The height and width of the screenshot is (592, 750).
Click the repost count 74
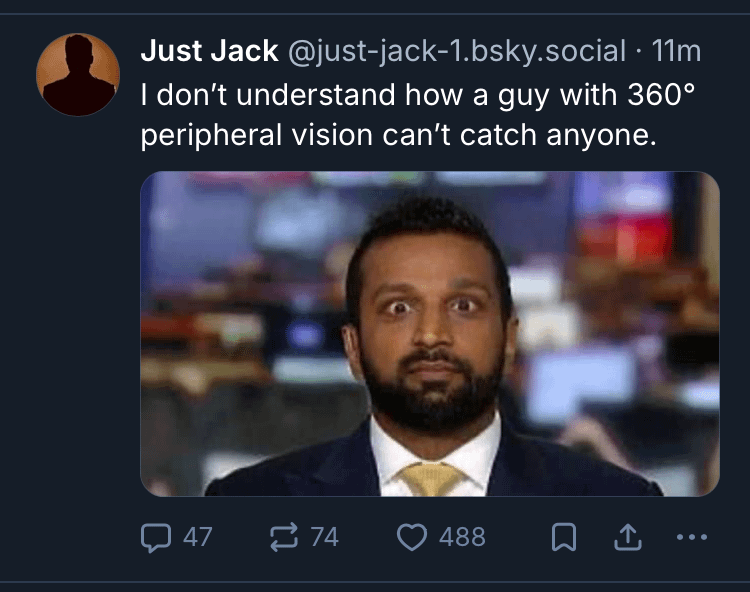click(x=324, y=538)
